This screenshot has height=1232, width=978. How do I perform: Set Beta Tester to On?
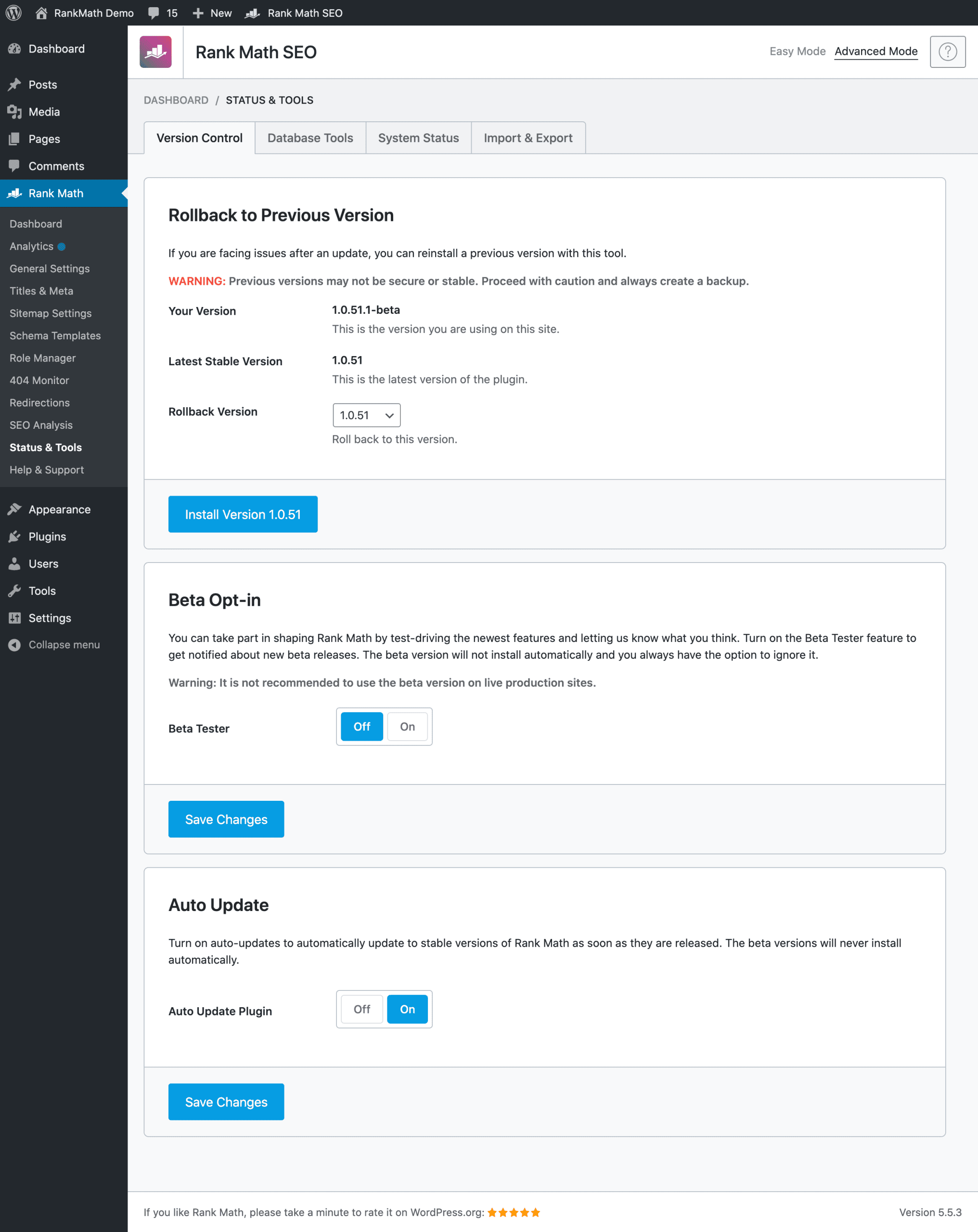tap(408, 726)
